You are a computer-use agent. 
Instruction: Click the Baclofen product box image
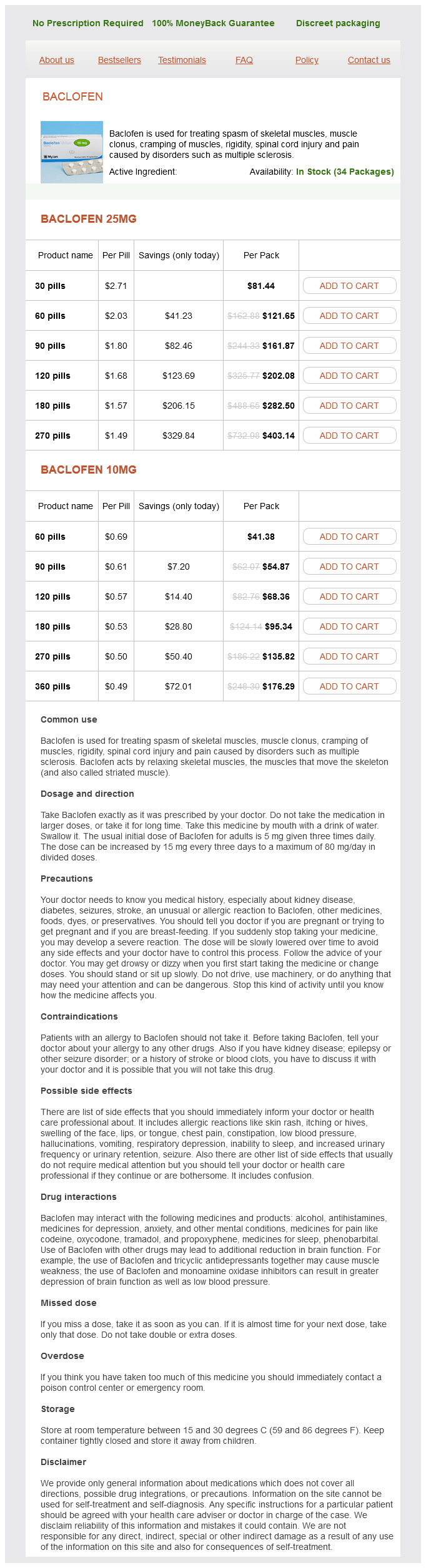(x=72, y=152)
